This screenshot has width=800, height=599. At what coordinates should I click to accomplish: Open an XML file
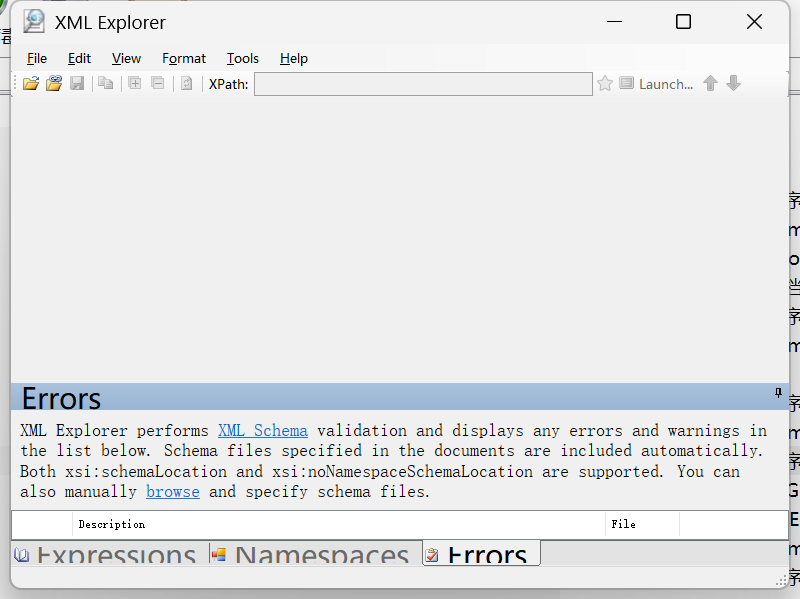tap(29, 83)
